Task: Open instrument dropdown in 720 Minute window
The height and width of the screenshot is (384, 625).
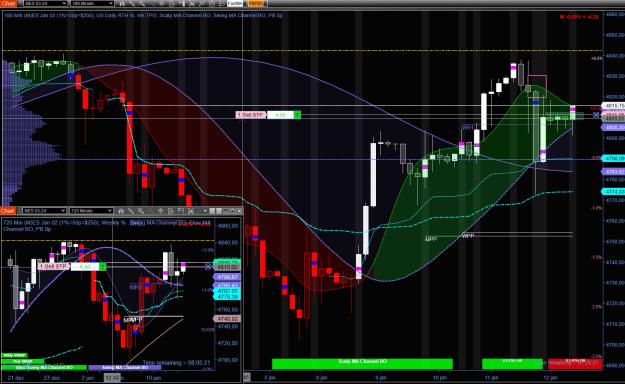Action: [x=44, y=211]
